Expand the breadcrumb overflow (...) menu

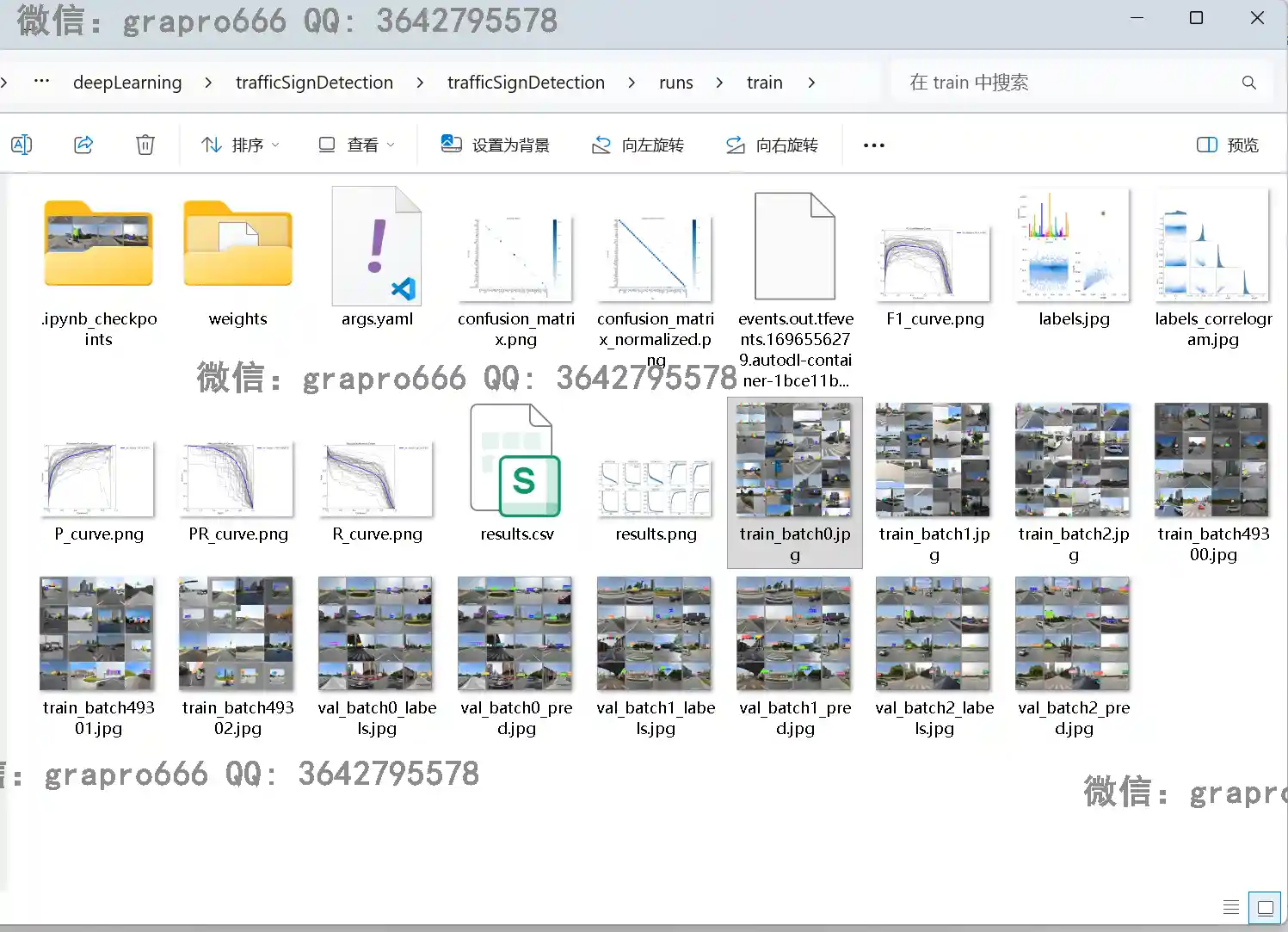point(40,82)
